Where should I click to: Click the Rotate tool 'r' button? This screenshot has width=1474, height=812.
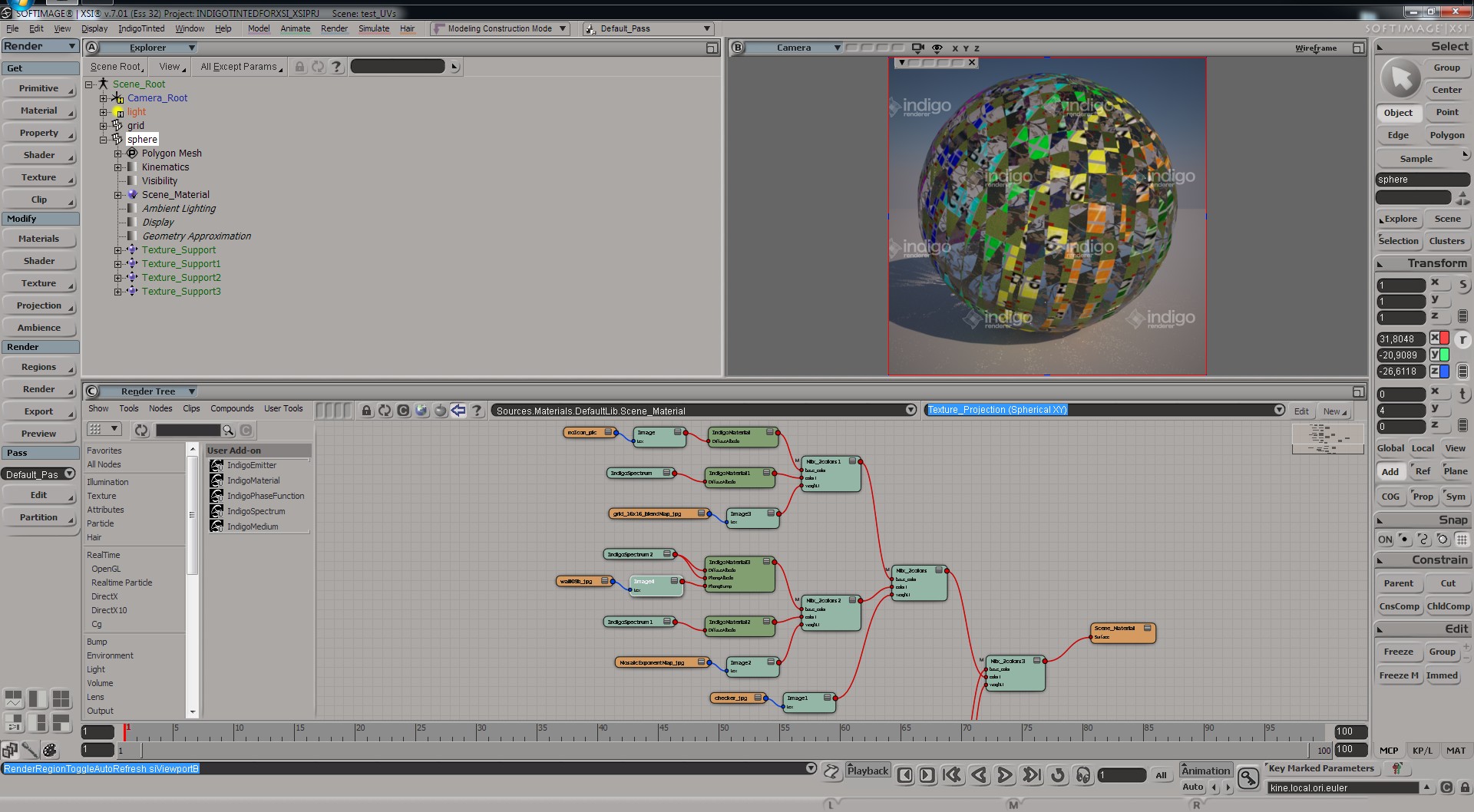tap(1462, 339)
